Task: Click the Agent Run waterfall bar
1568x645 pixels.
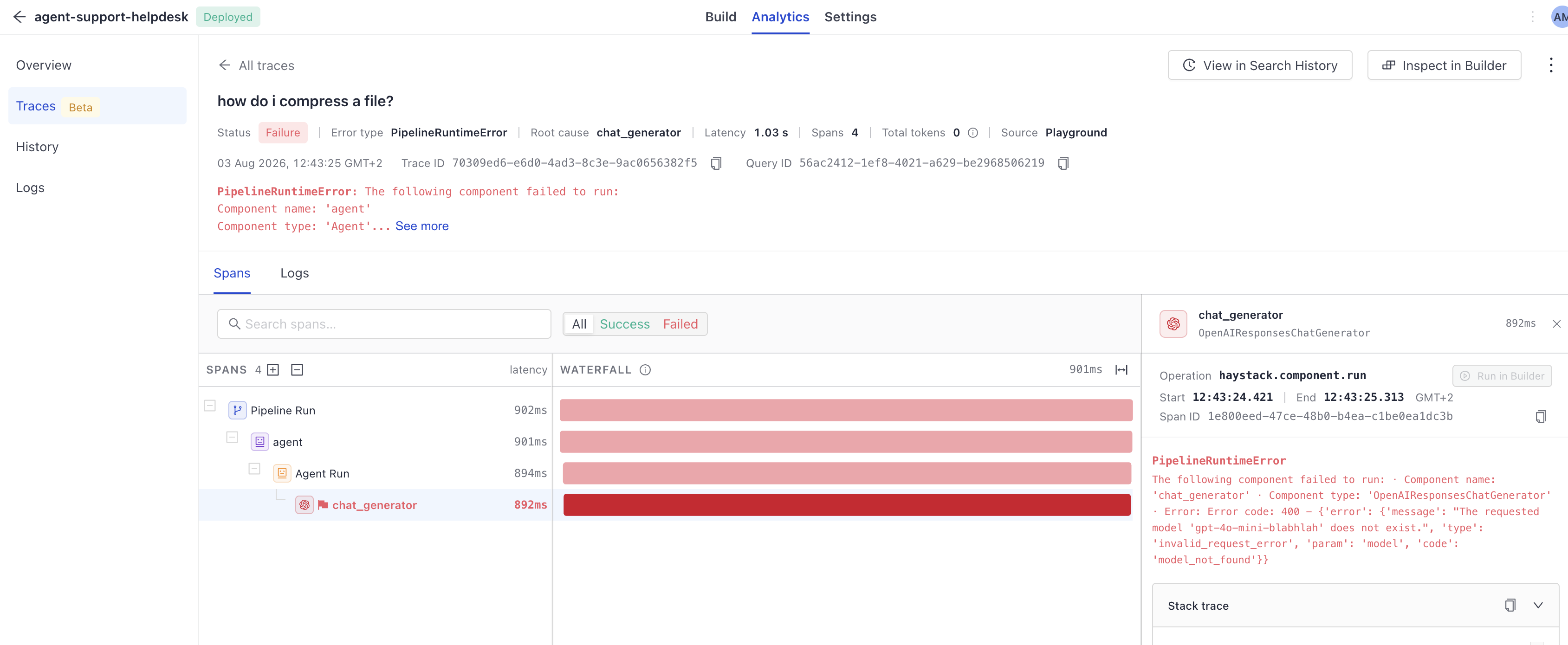Action: click(x=847, y=473)
